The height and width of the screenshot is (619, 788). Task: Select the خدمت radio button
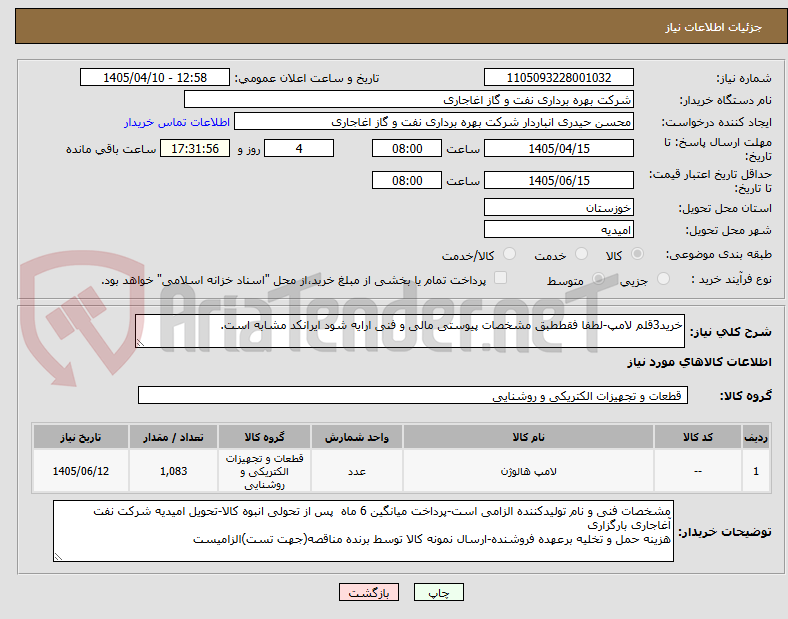pyautogui.click(x=581, y=254)
